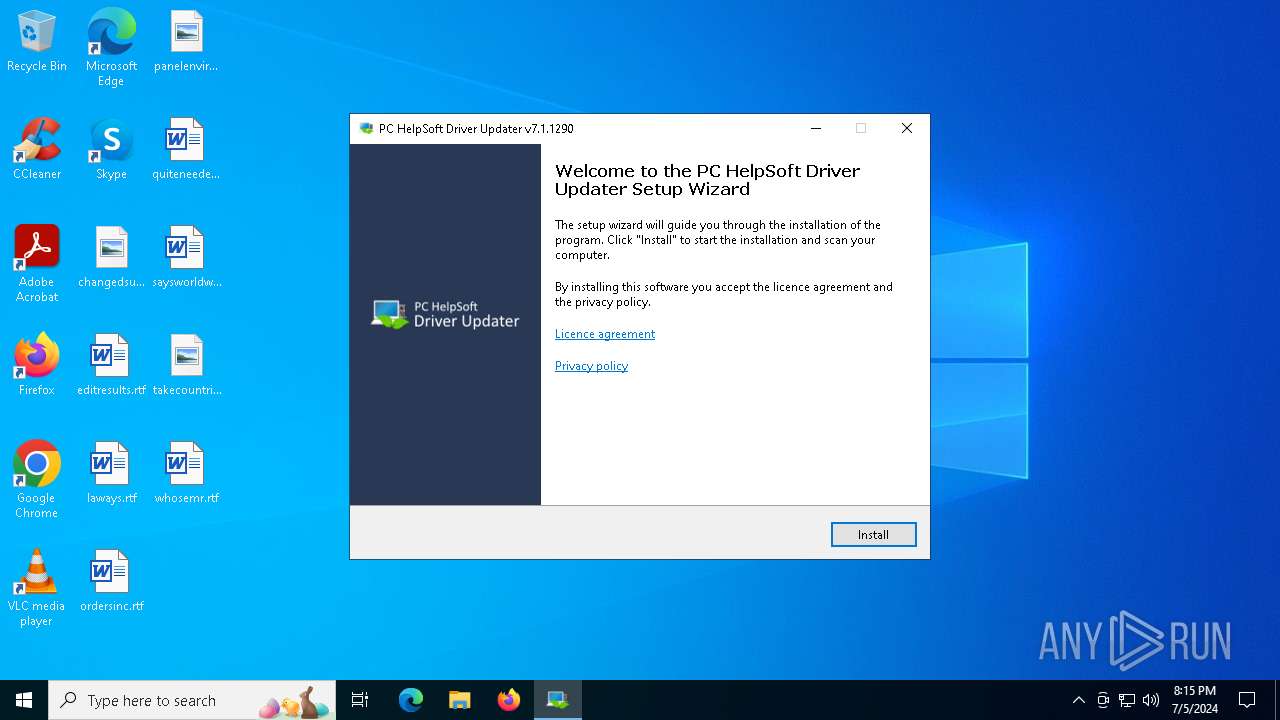Select the quiteneede Word document icon
Image resolution: width=1280 pixels, height=720 pixels.
pos(186,150)
